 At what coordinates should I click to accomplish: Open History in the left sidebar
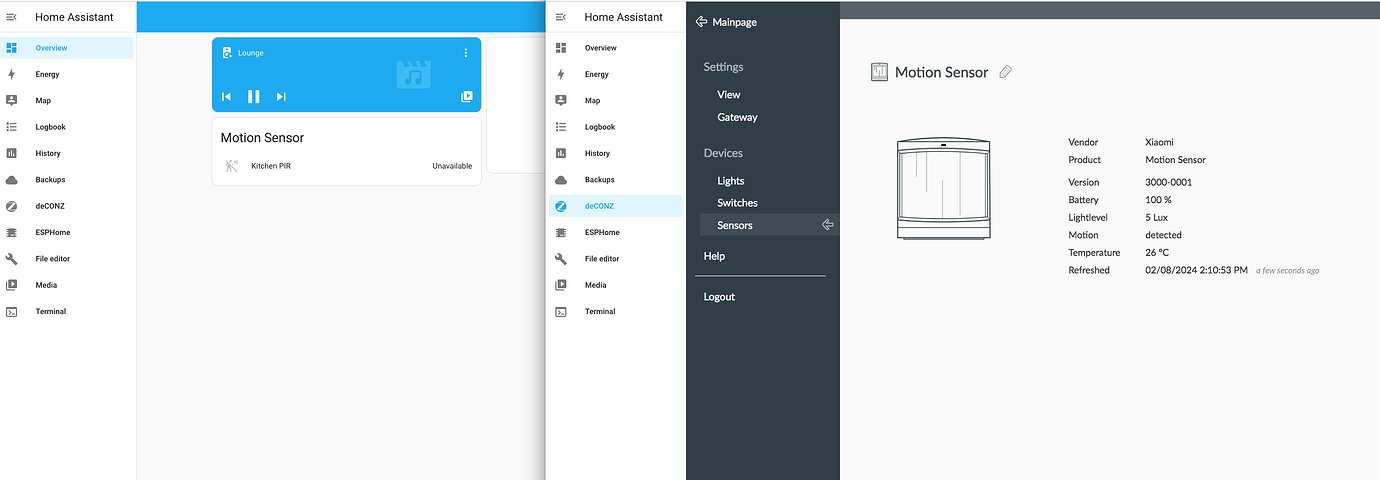[67, 153]
